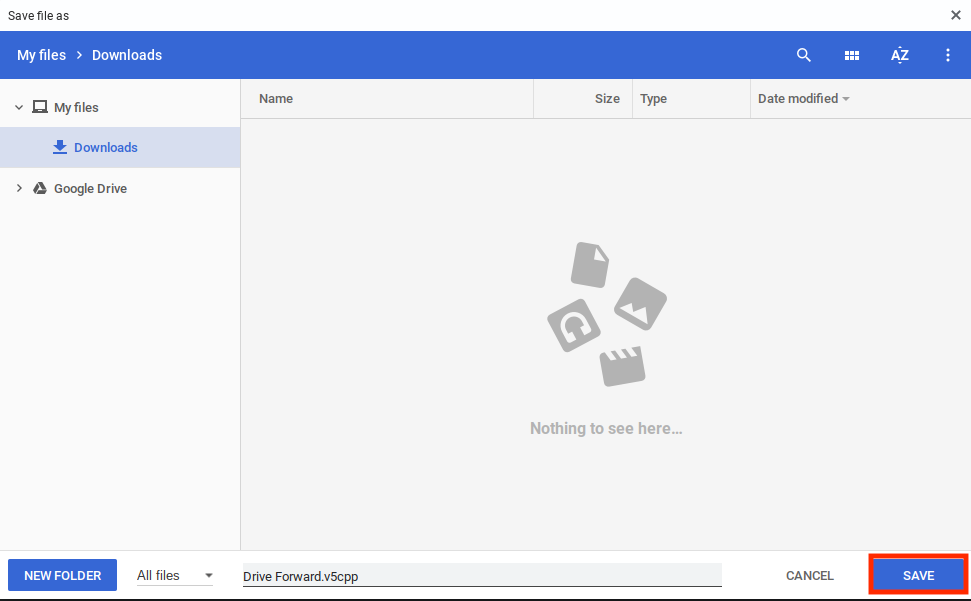The height and width of the screenshot is (601, 971).
Task: Sort files by the Size column
Action: point(606,98)
